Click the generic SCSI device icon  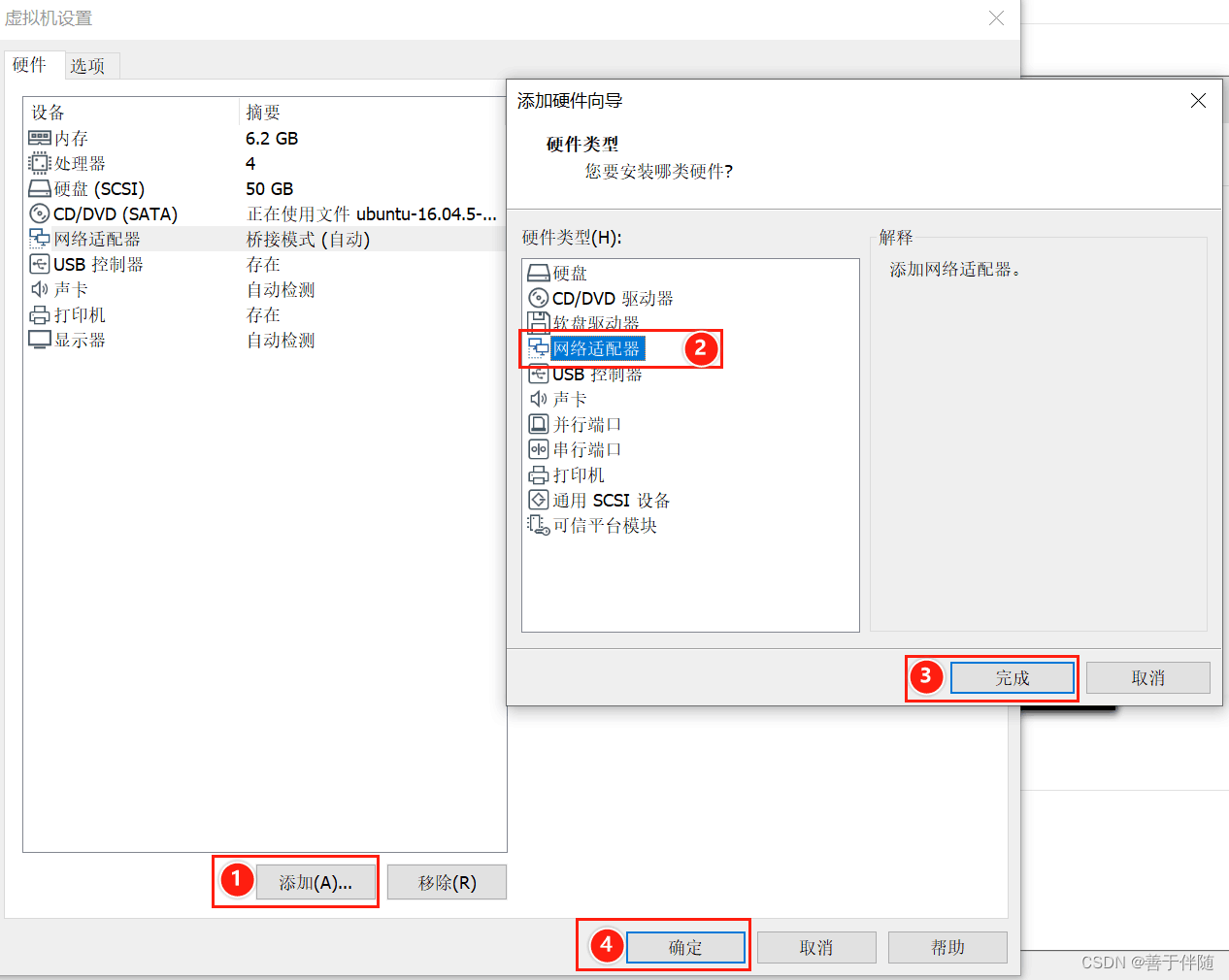[x=539, y=500]
